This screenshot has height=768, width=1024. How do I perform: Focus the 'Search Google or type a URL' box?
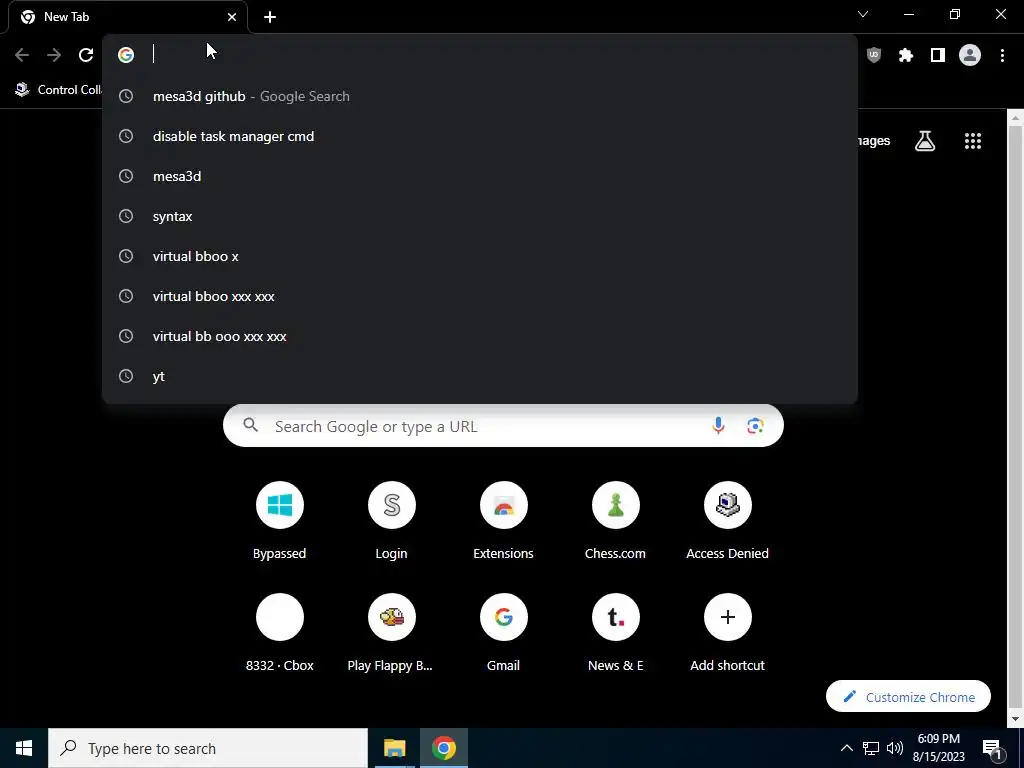click(503, 426)
